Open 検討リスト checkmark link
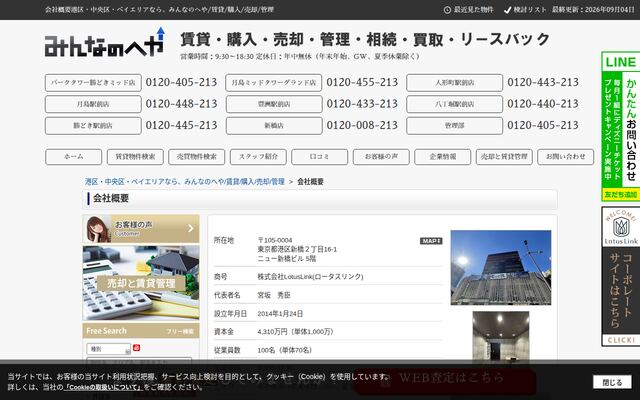 pos(525,9)
